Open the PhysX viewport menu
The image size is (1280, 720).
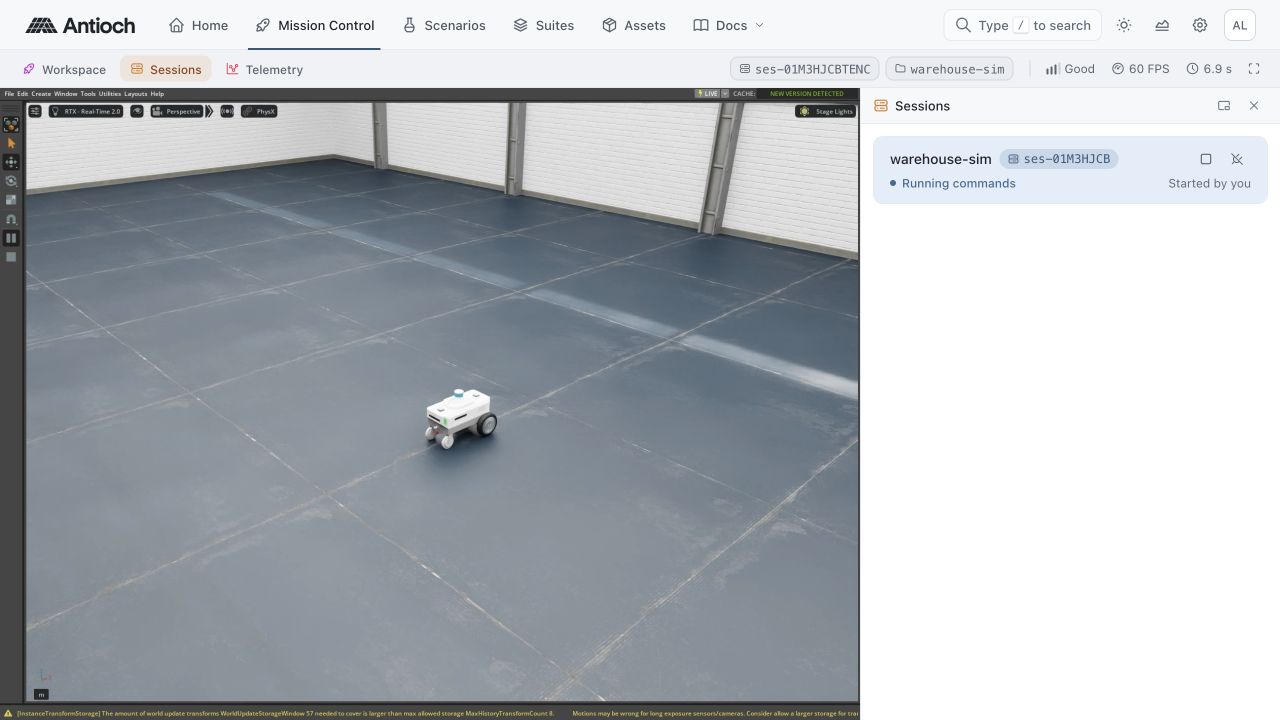(259, 111)
